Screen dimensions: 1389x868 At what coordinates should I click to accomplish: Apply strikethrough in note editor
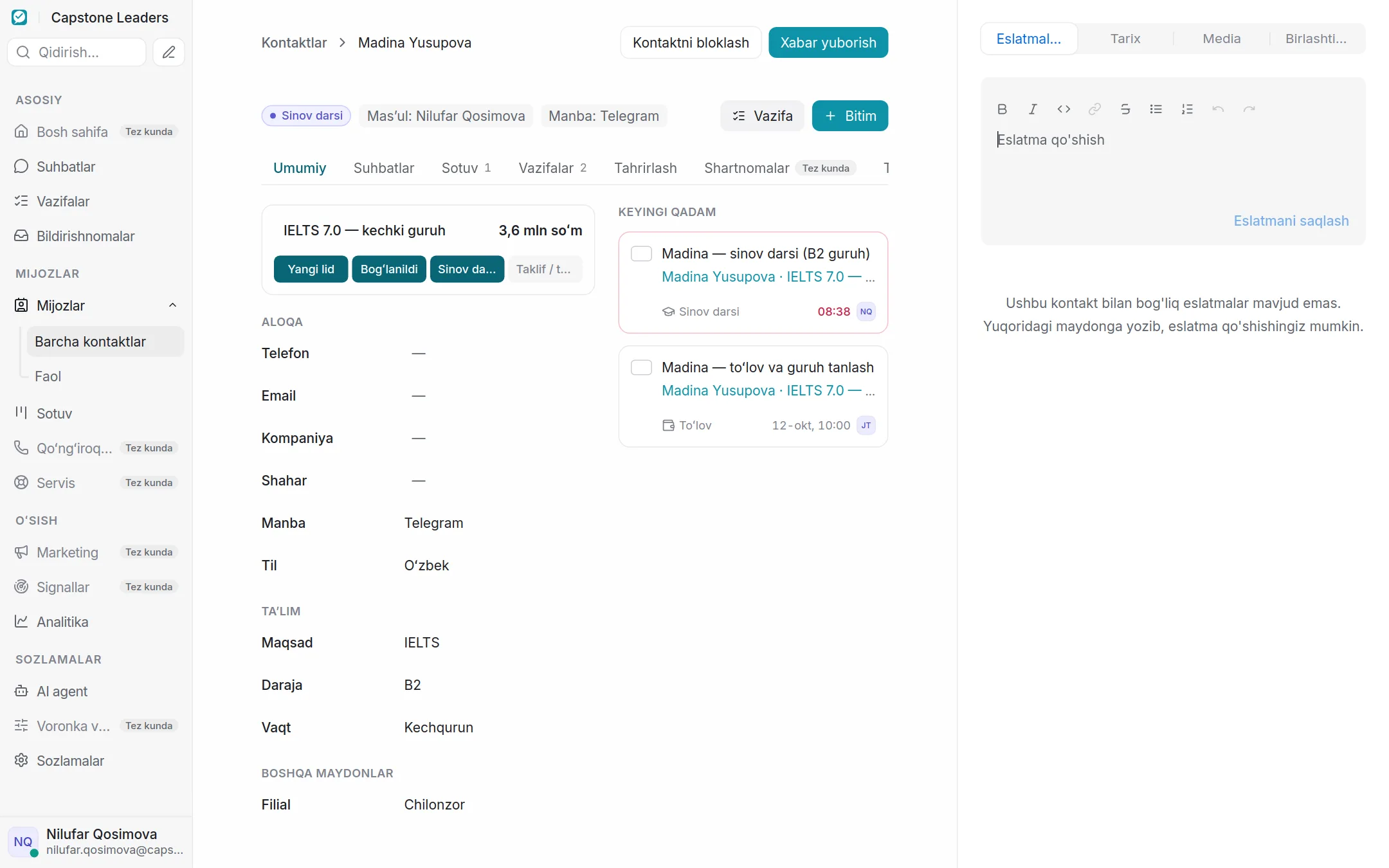tap(1125, 109)
